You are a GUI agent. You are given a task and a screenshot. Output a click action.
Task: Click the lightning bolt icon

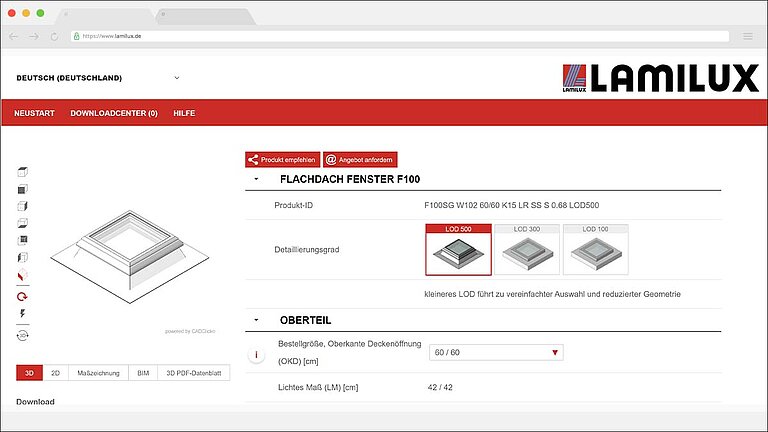click(x=23, y=314)
